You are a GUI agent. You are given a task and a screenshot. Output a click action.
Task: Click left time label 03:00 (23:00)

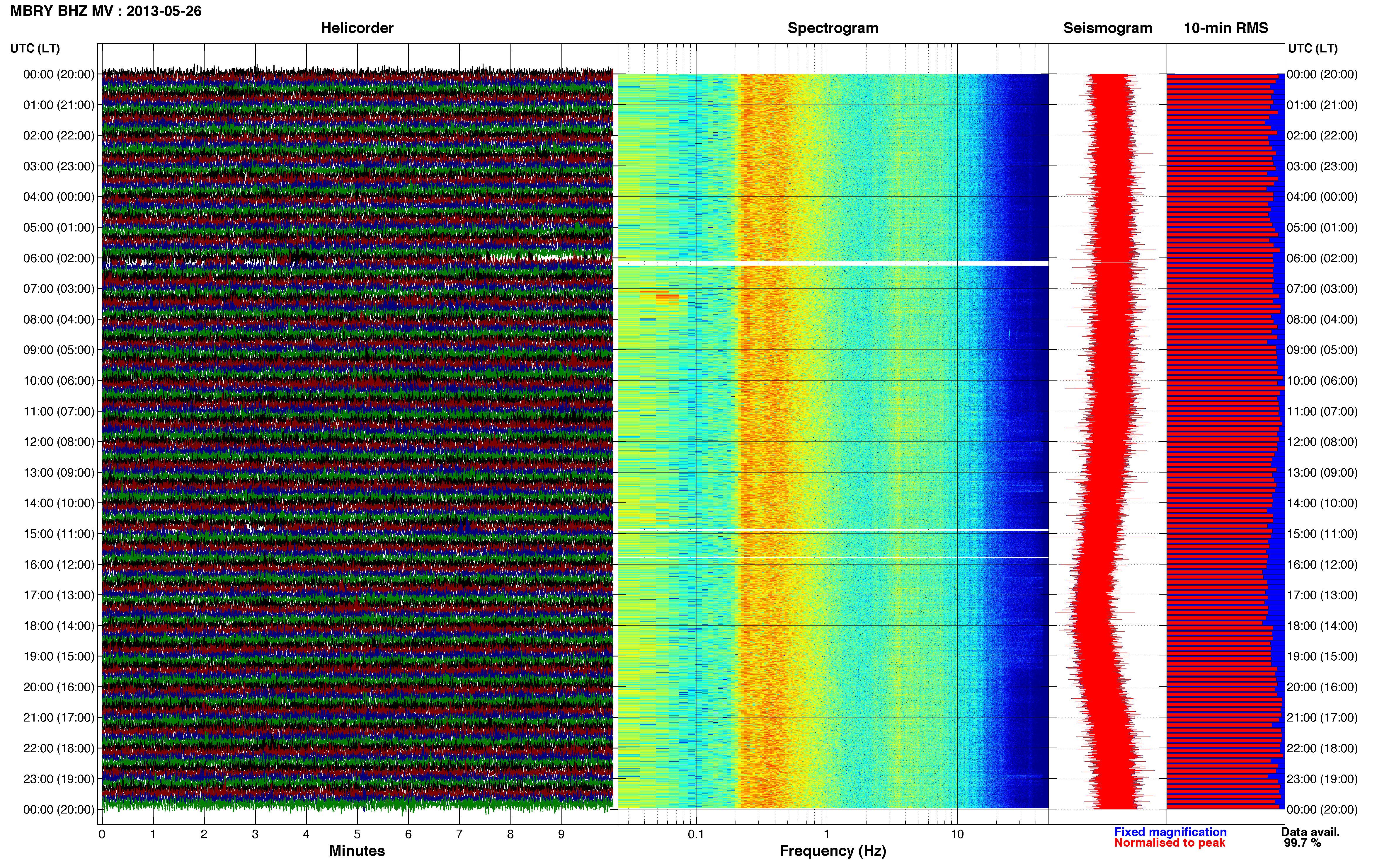pyautogui.click(x=59, y=166)
